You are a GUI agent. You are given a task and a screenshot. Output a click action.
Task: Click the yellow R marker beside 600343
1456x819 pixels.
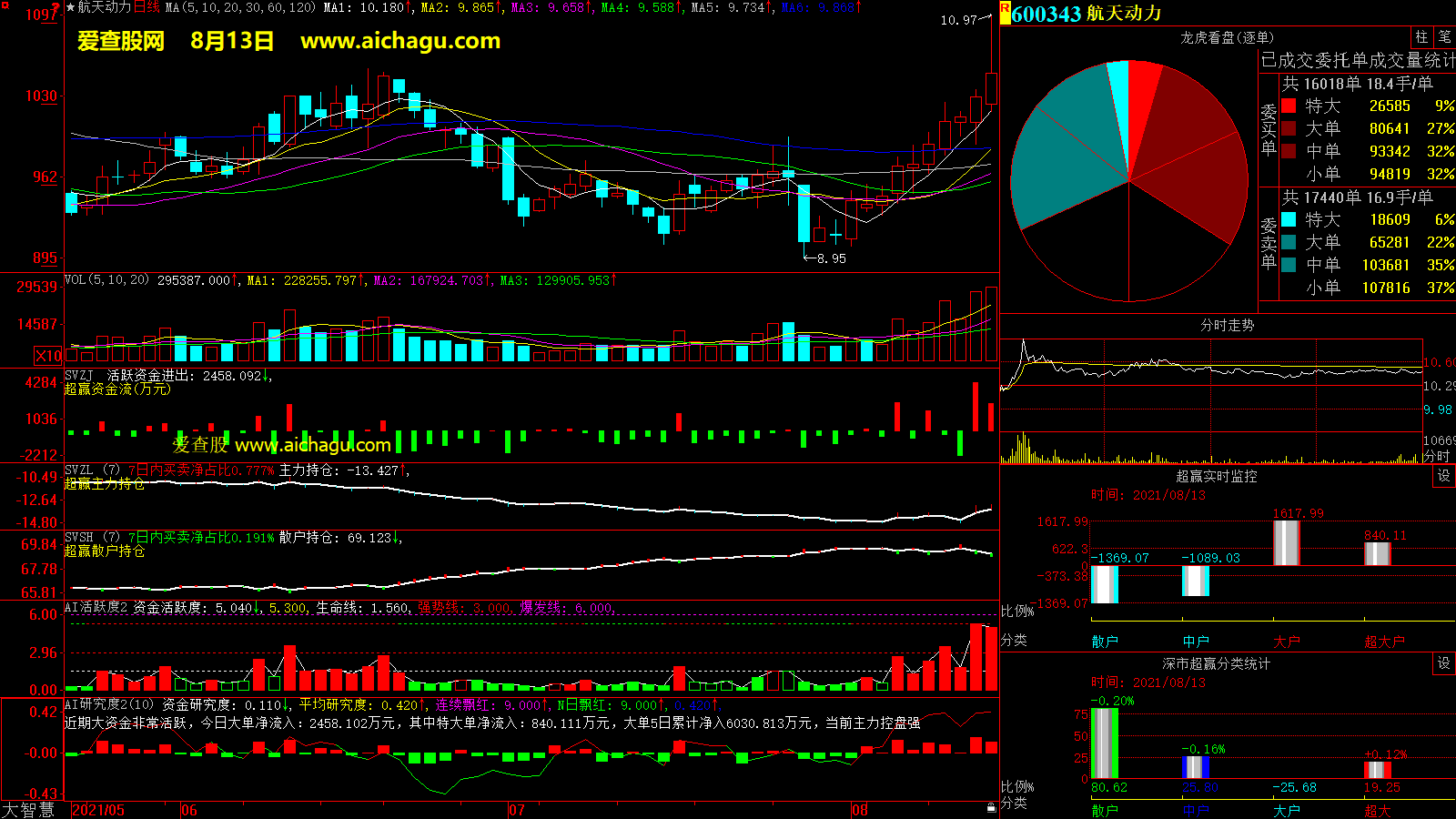(x=1005, y=12)
